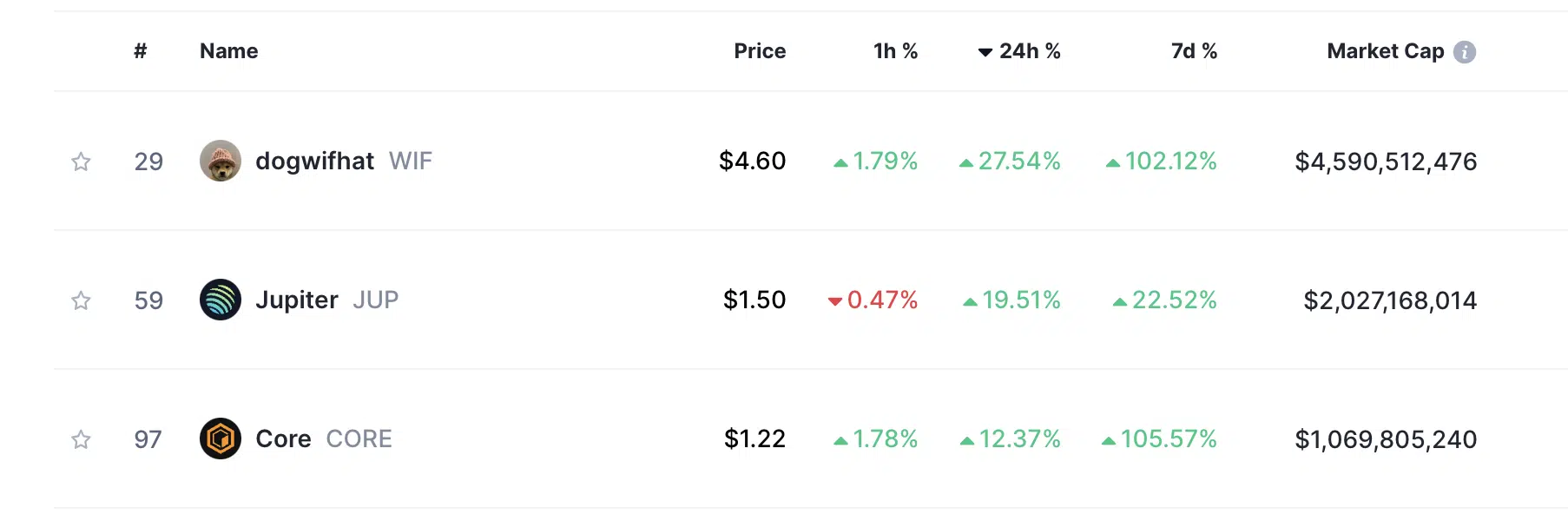Image resolution: width=1568 pixels, height=521 pixels.
Task: Select the Jupiter coin logo
Action: (221, 300)
